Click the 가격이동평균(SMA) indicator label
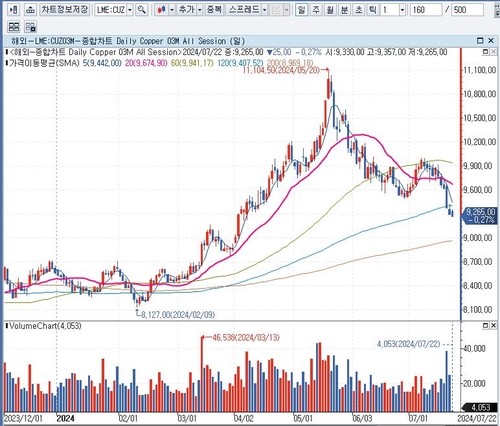 pyautogui.click(x=44, y=63)
